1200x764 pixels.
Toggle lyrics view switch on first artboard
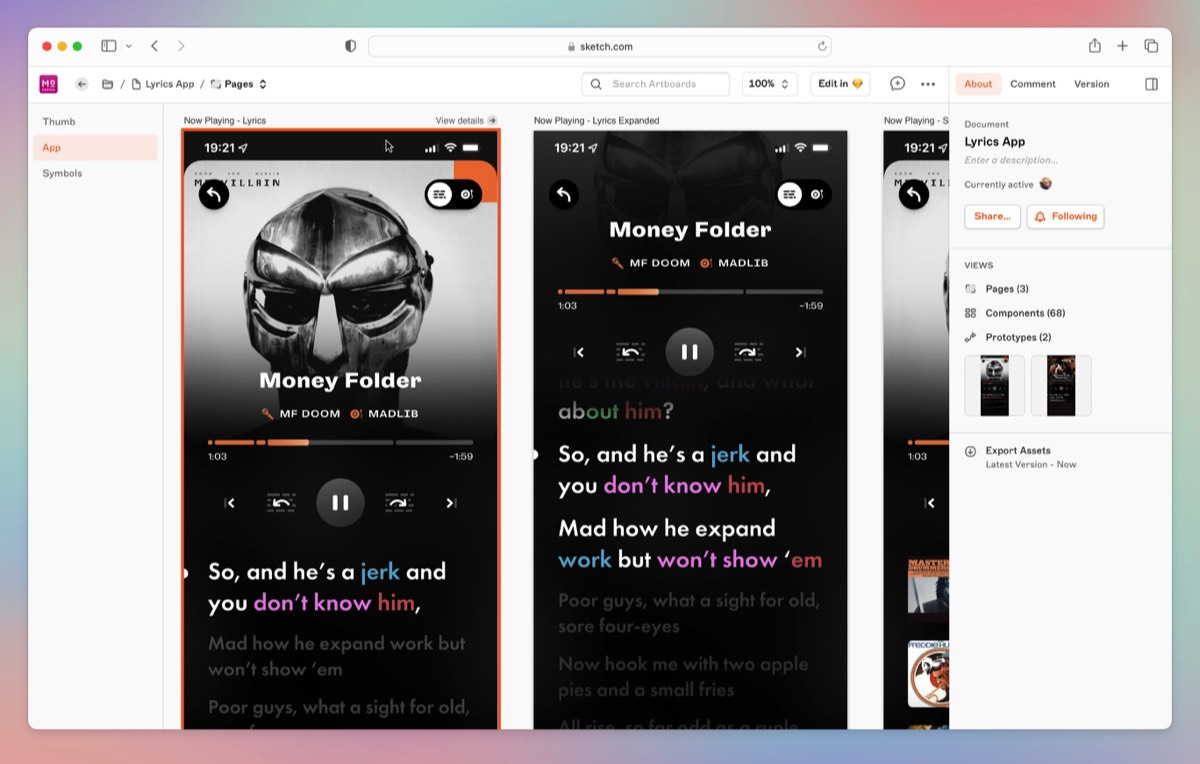(453, 194)
